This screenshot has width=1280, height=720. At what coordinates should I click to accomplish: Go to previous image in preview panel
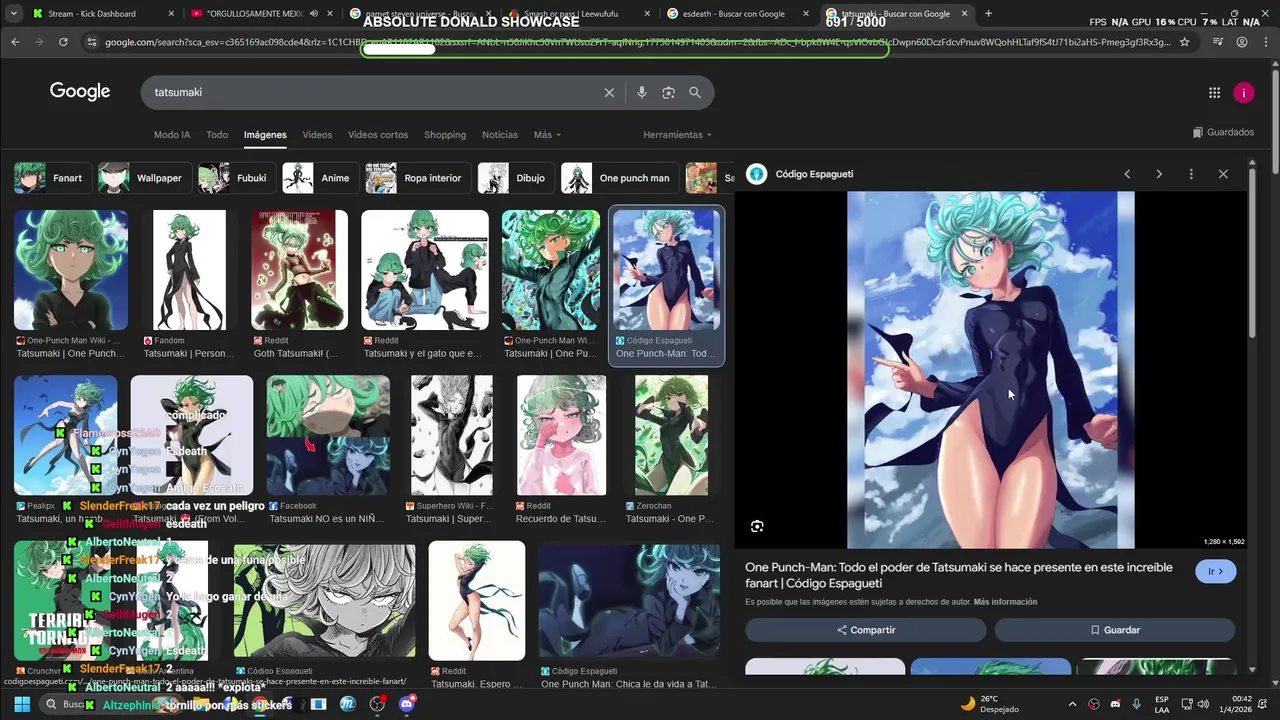[1127, 174]
